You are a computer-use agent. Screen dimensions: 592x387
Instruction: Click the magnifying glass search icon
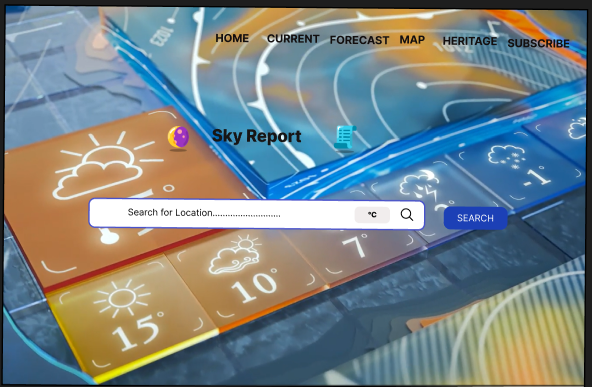(407, 214)
